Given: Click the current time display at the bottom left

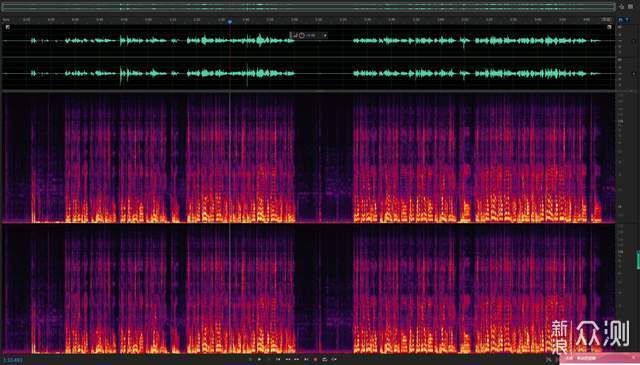Looking at the screenshot, I should (x=13, y=361).
